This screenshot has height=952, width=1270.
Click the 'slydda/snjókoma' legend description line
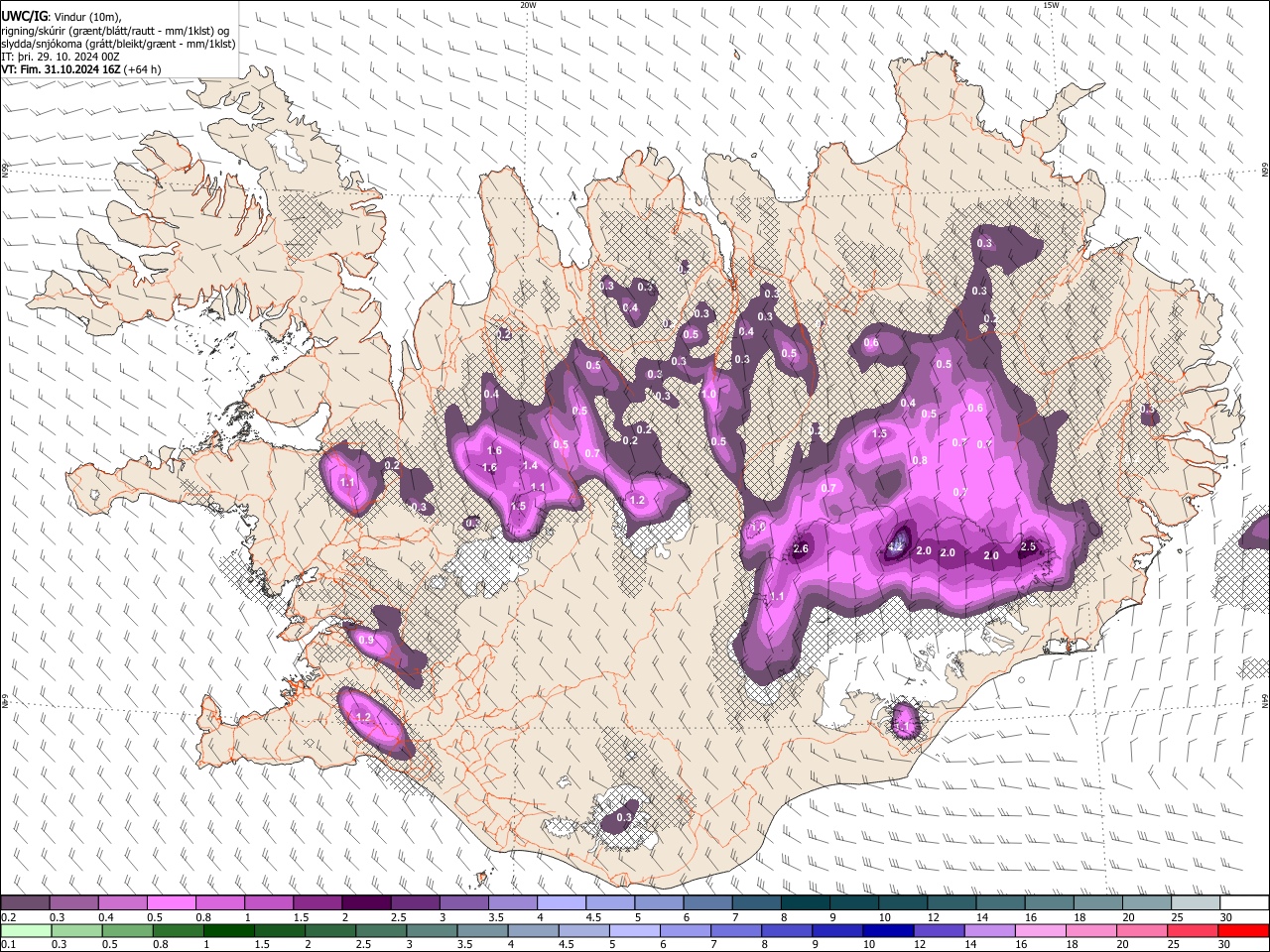(118, 44)
